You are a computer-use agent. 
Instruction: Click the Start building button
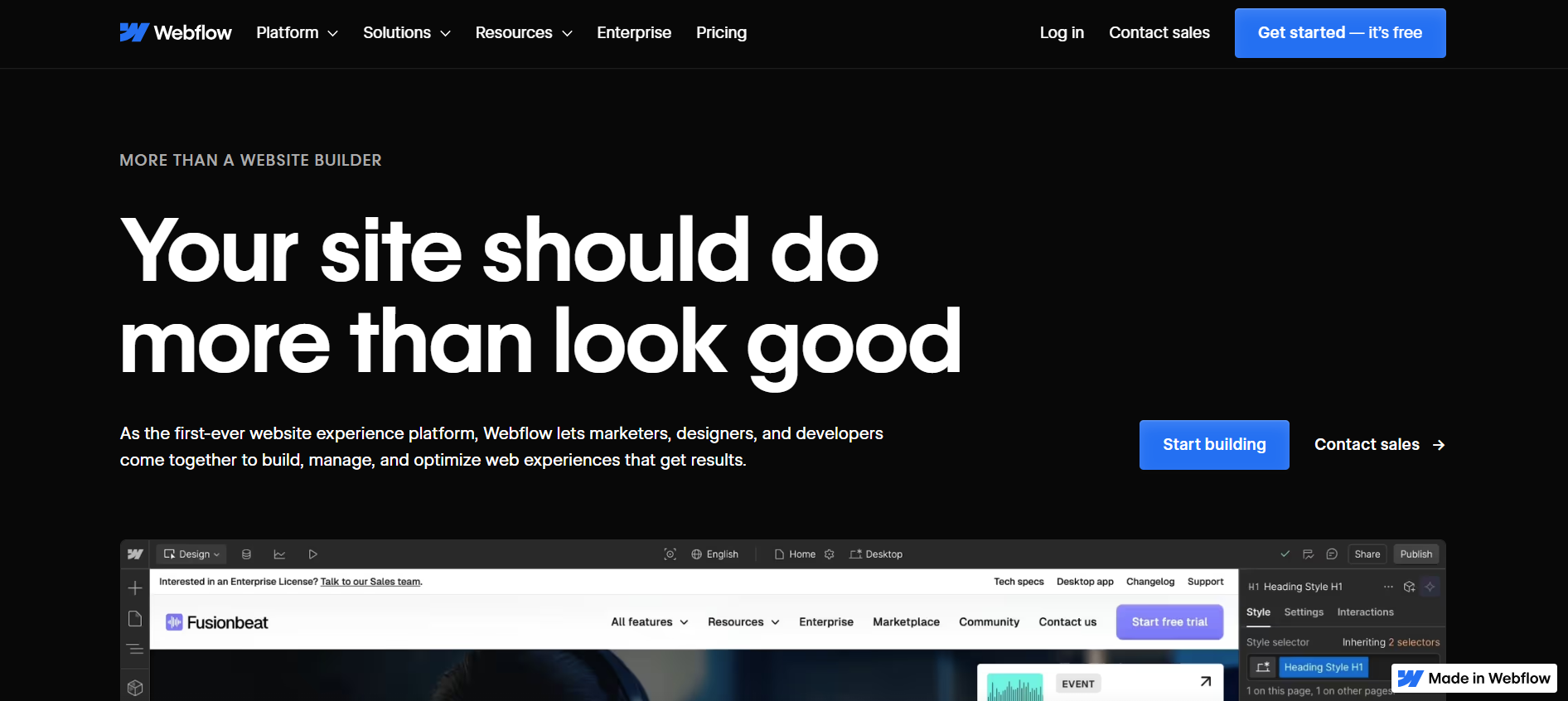pyautogui.click(x=1214, y=445)
